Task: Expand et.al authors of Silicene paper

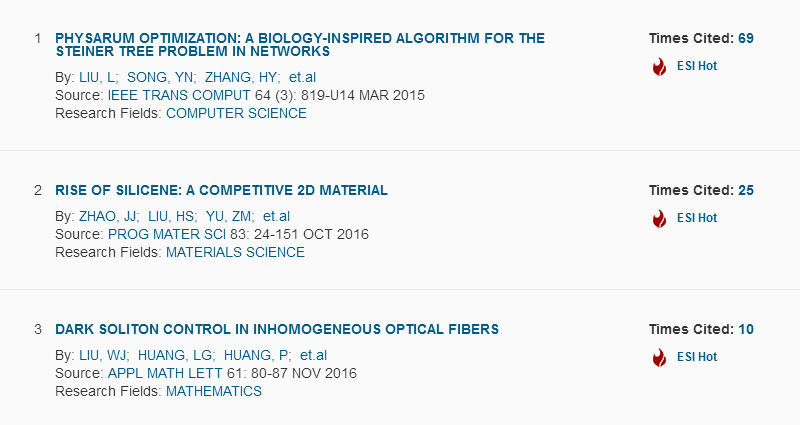Action: point(276,216)
